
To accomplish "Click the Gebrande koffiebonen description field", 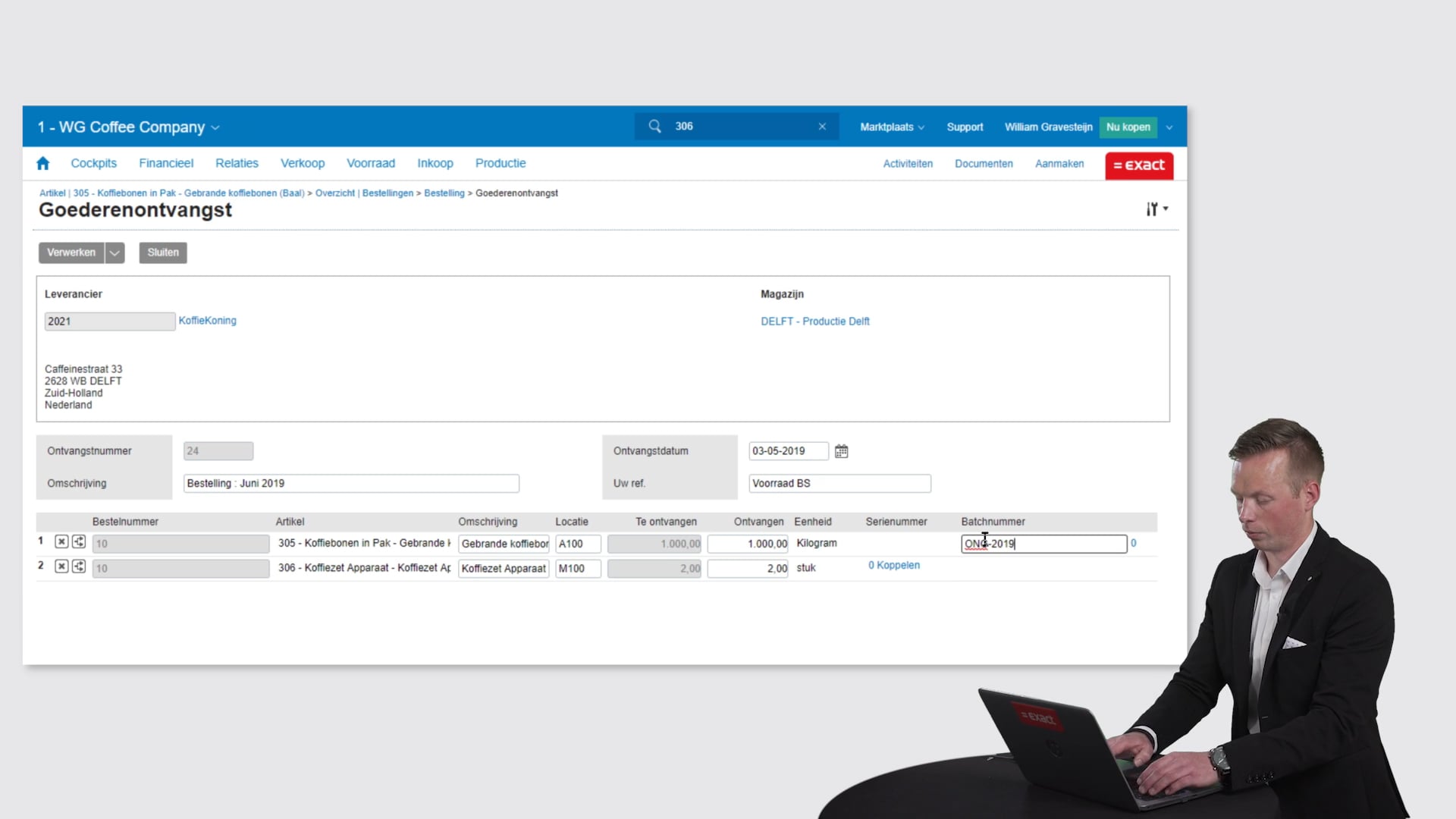I will (504, 544).
